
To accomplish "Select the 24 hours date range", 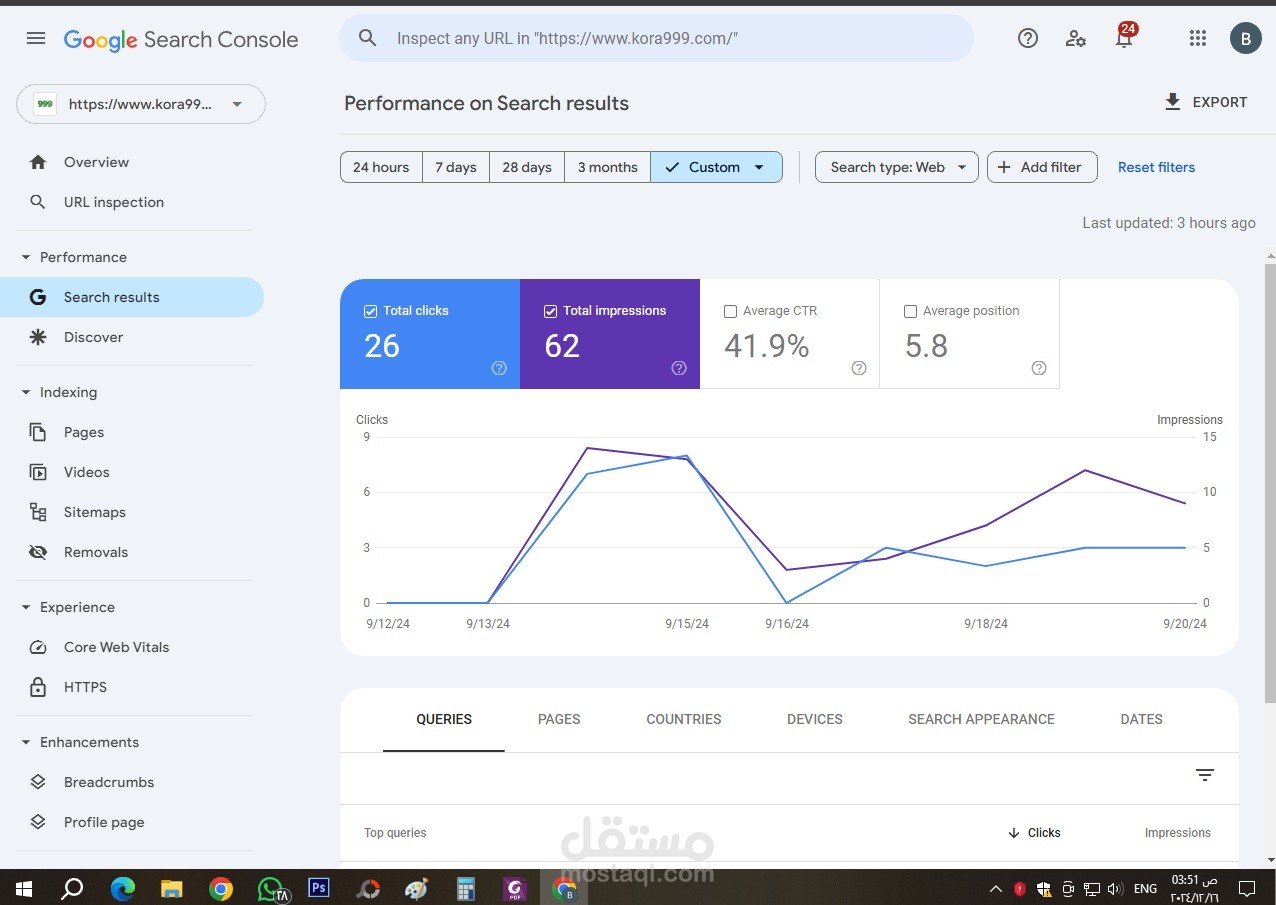I will coord(381,167).
